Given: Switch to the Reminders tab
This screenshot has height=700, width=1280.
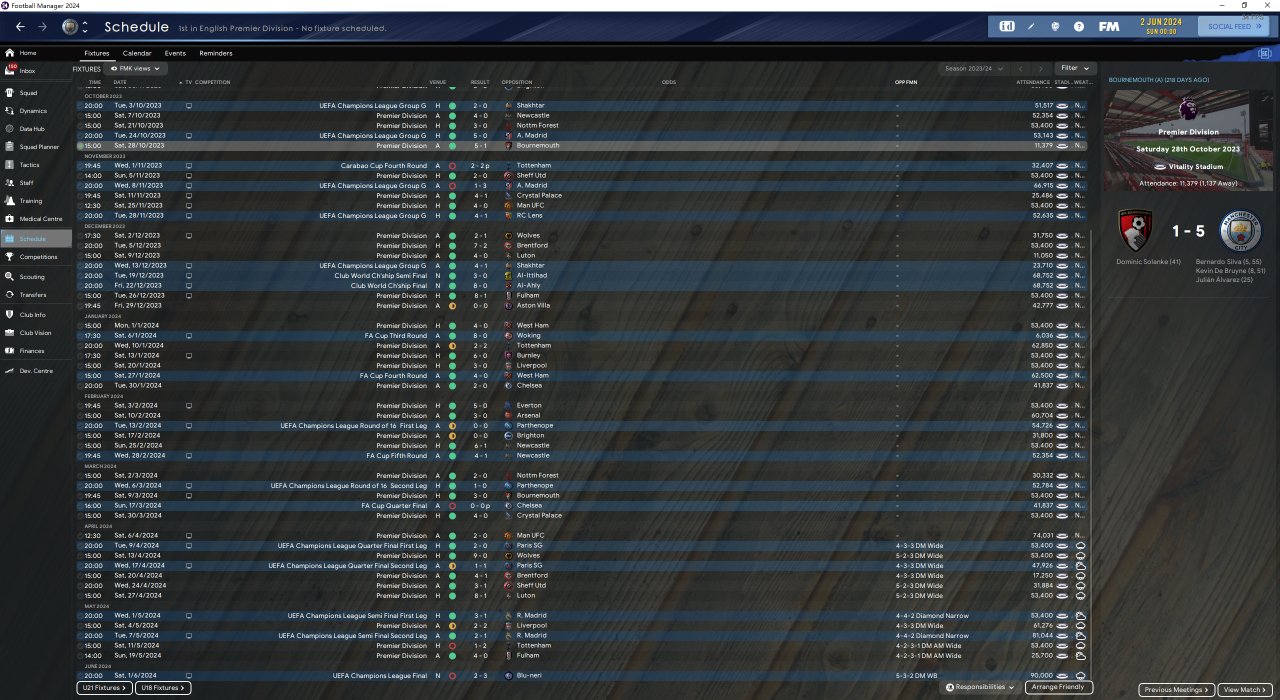Looking at the screenshot, I should tap(216, 53).
